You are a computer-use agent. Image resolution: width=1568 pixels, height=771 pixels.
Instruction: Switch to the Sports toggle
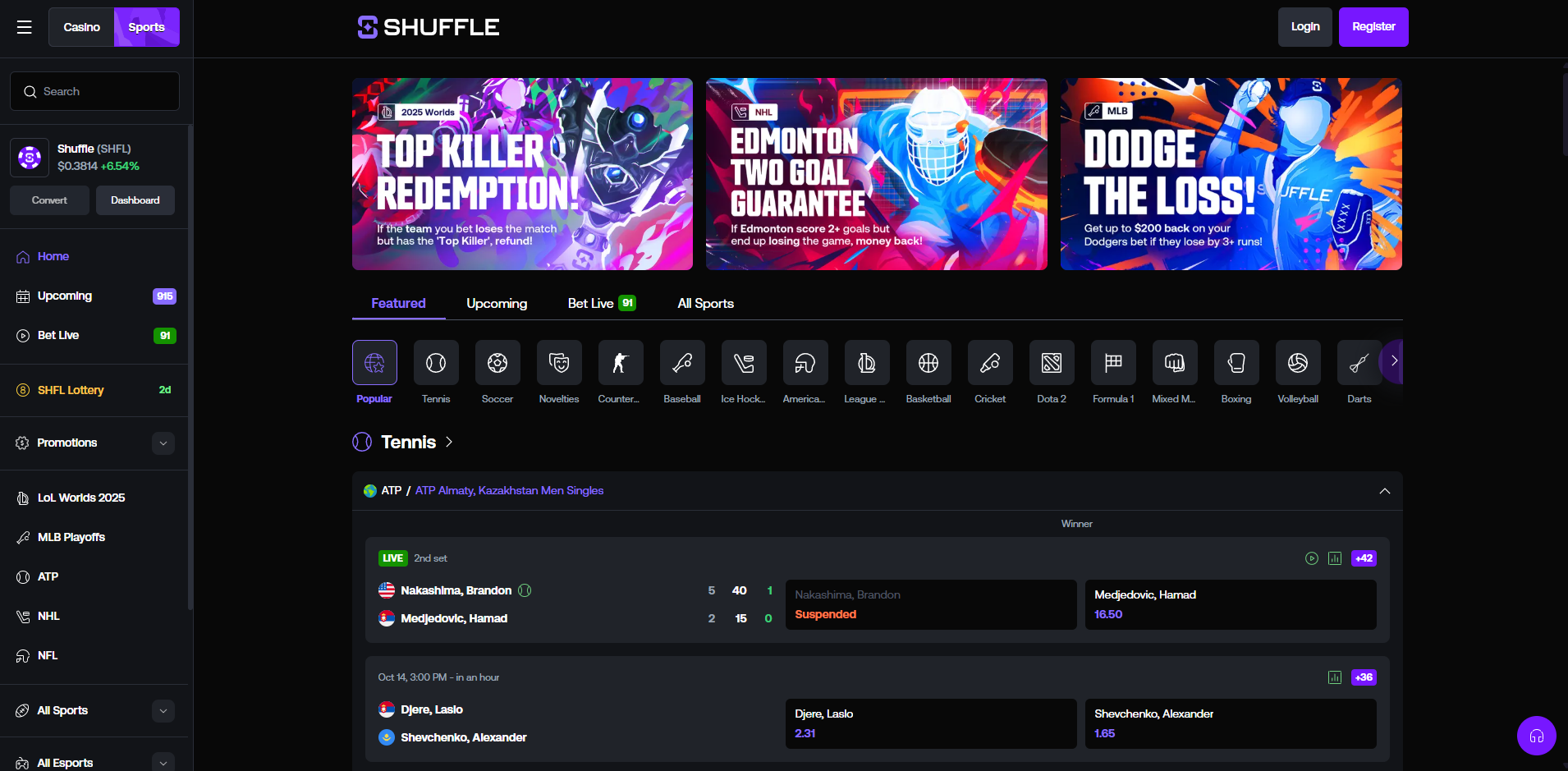[146, 26]
